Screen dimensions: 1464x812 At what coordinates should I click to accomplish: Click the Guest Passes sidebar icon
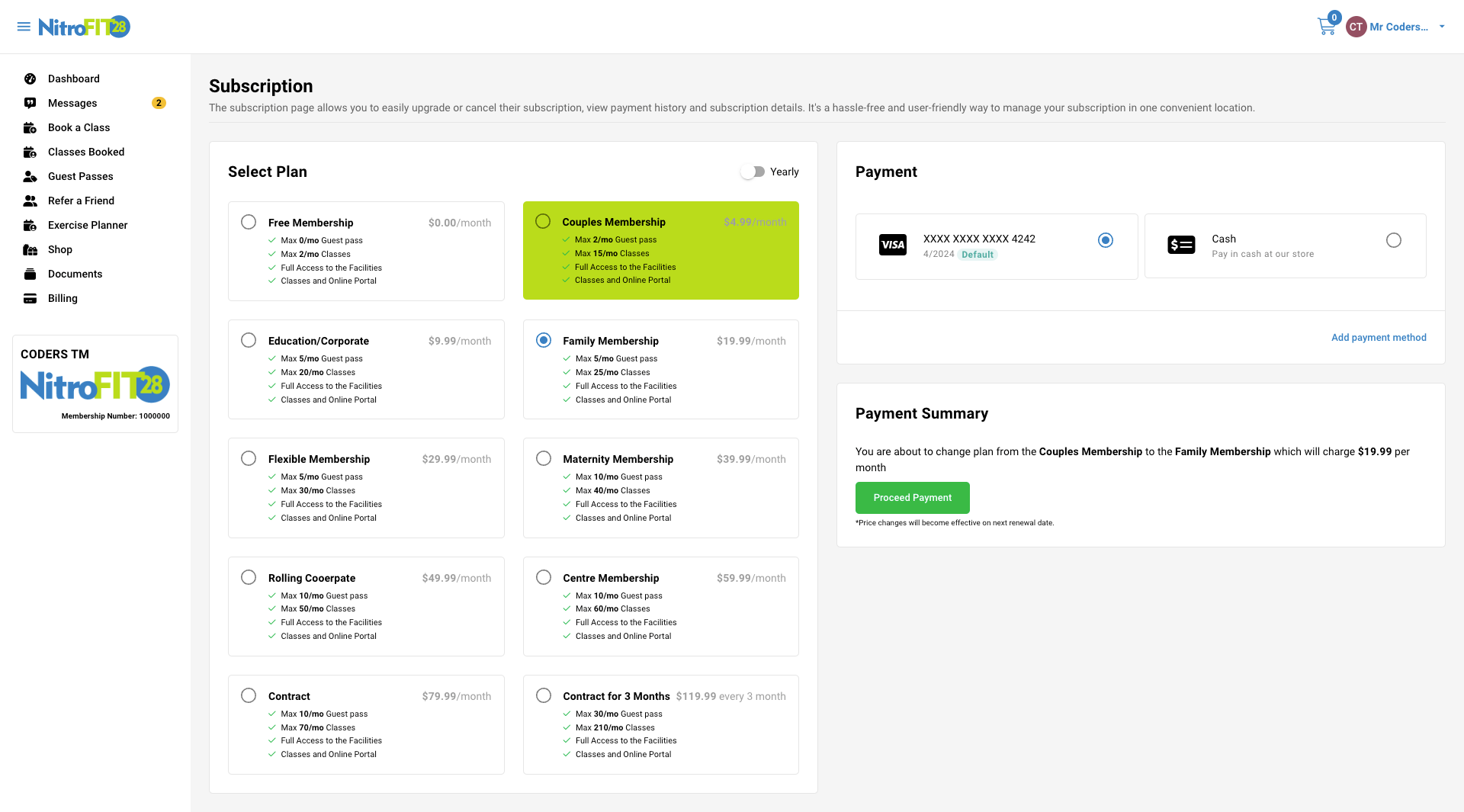click(30, 176)
